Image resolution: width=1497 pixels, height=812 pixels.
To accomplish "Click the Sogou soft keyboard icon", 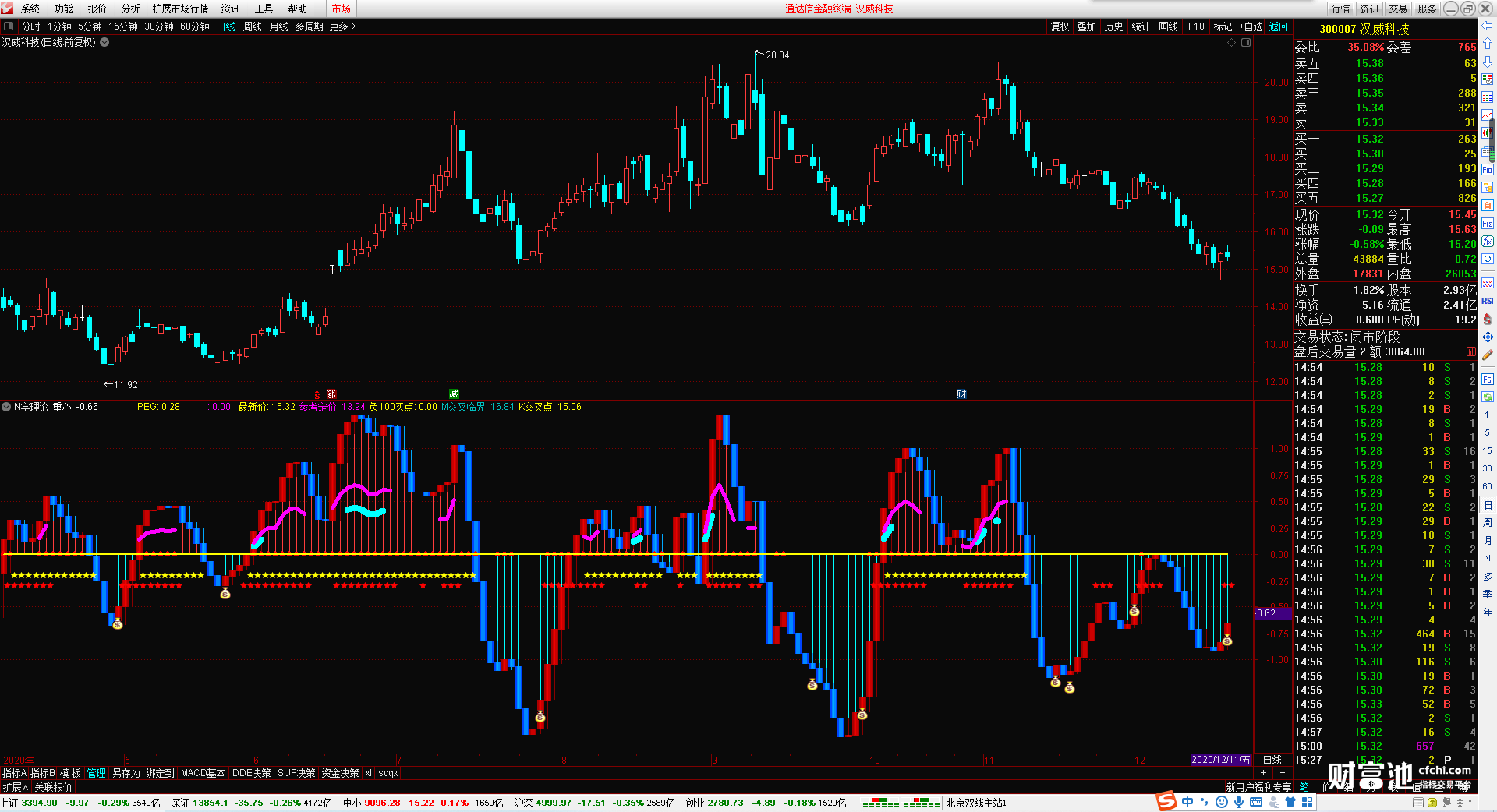I will point(1256,802).
